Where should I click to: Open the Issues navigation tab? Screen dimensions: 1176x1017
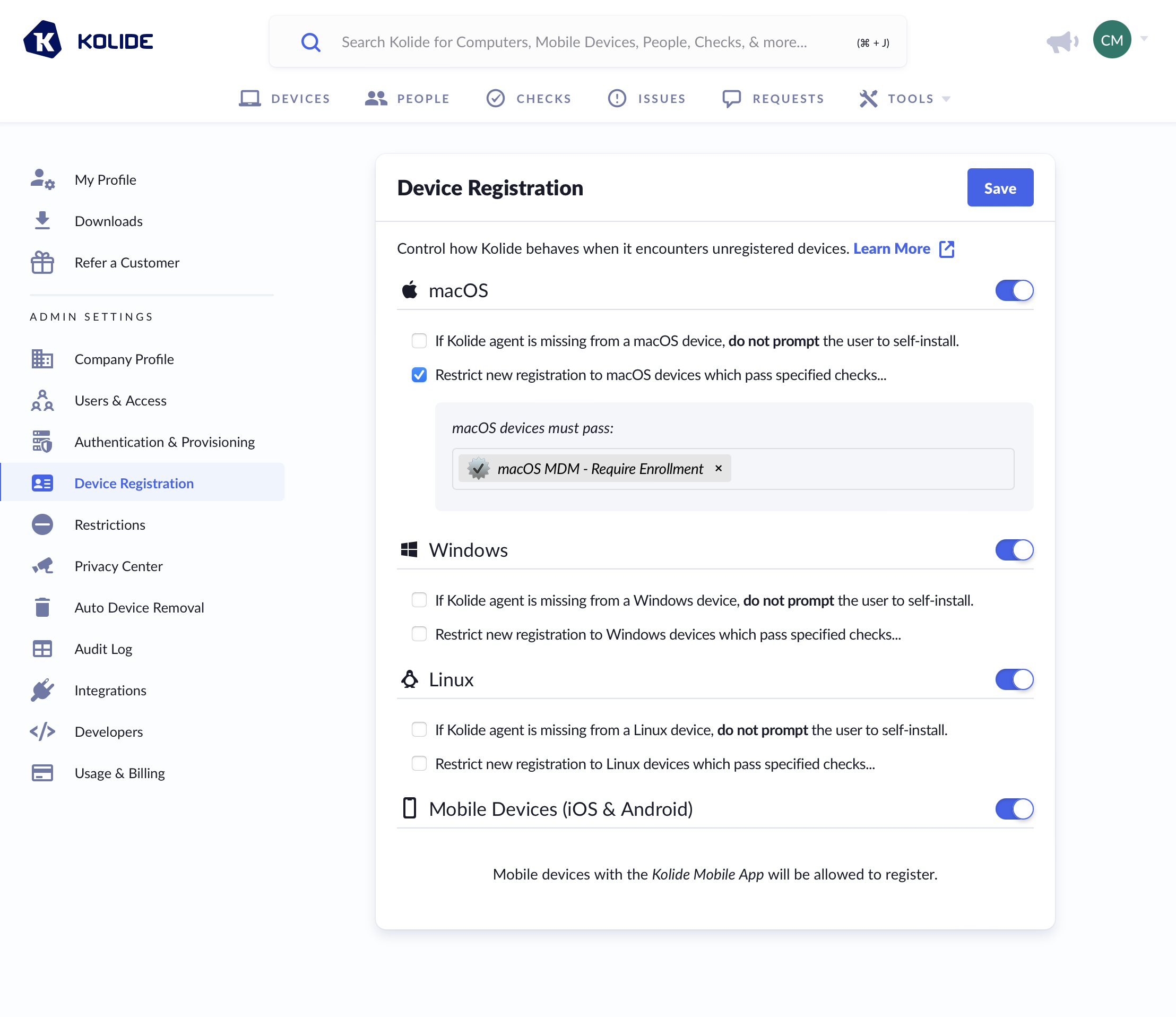click(647, 99)
